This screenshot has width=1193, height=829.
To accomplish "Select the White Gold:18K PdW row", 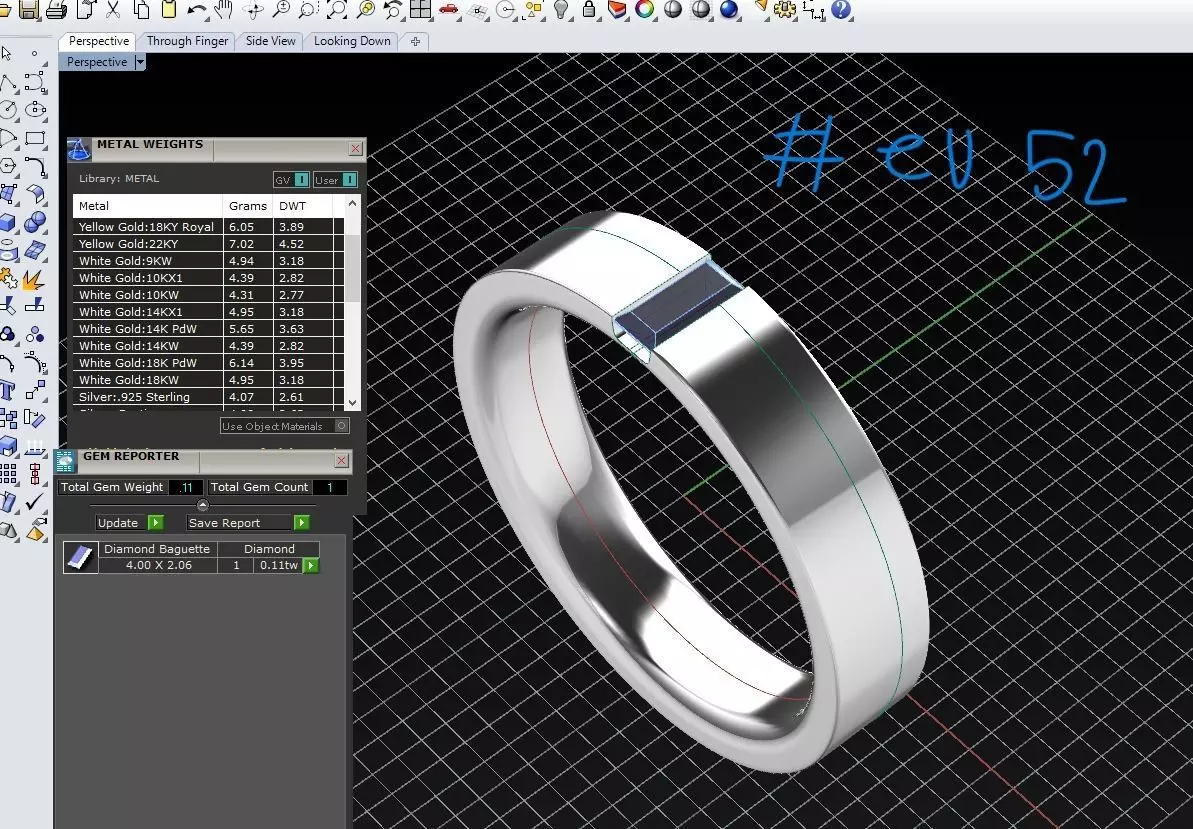I will tap(209, 363).
